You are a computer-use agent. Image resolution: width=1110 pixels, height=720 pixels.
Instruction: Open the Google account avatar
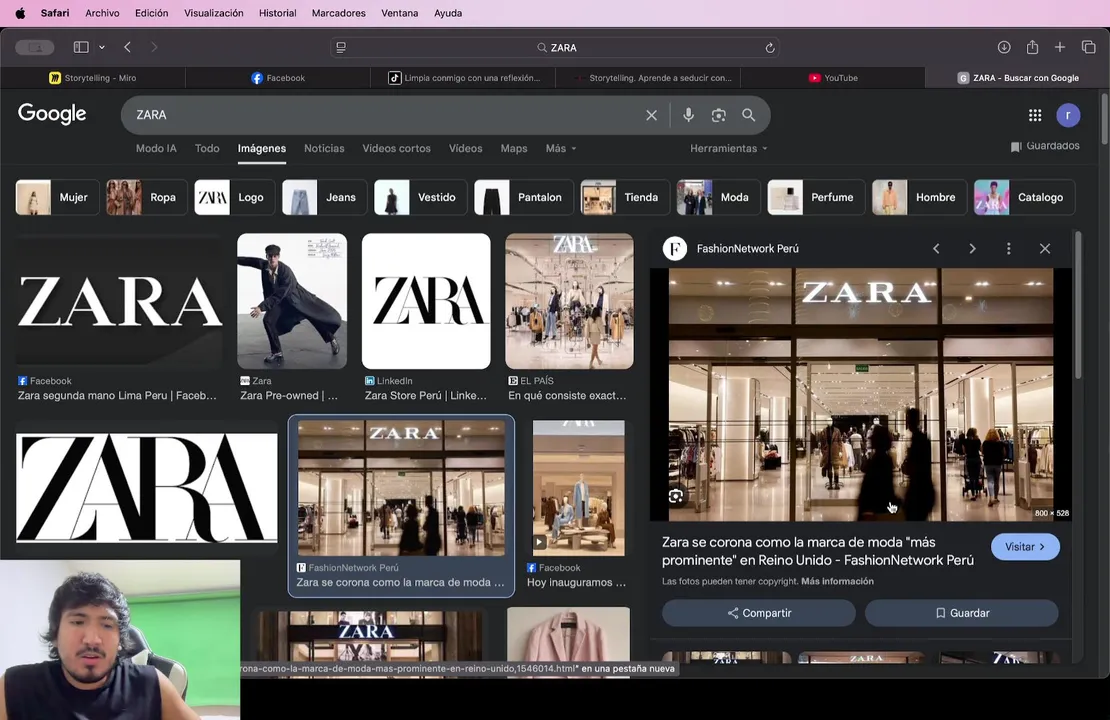tap(1068, 115)
